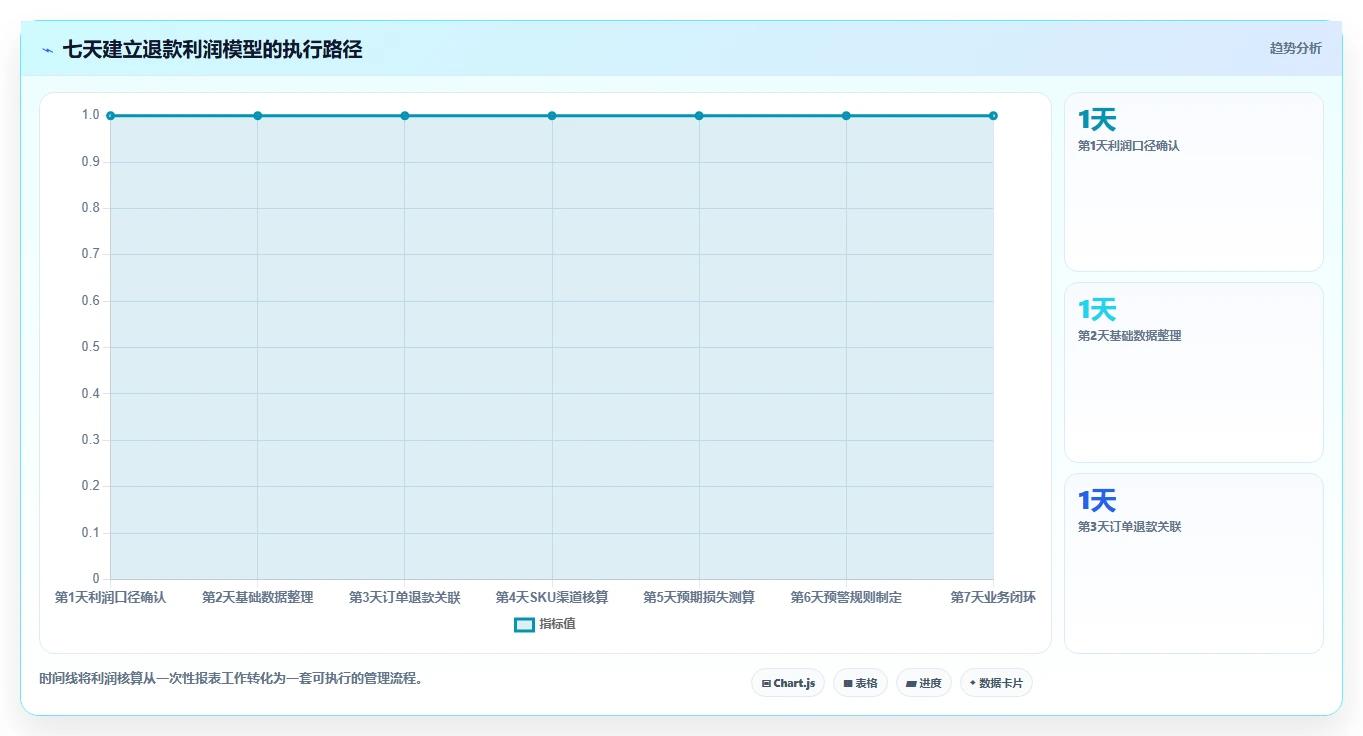Click y-axis value 0.7
This screenshot has height=736, width=1363.
tap(91, 254)
